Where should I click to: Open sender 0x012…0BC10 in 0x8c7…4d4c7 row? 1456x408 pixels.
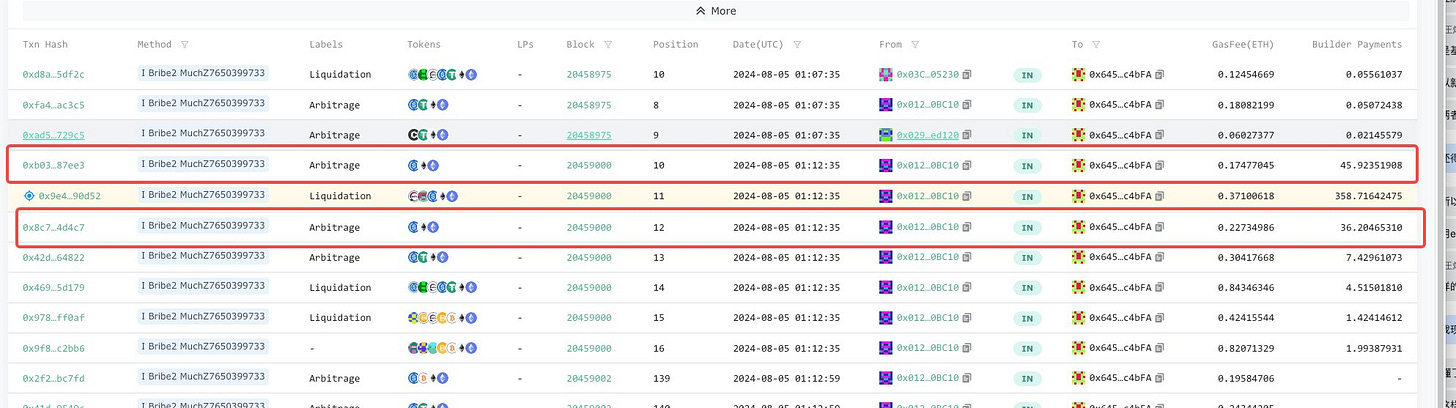pyautogui.click(x=928, y=227)
